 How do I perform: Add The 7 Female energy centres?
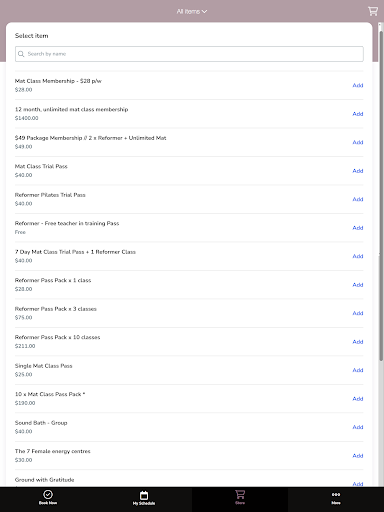pyautogui.click(x=358, y=456)
